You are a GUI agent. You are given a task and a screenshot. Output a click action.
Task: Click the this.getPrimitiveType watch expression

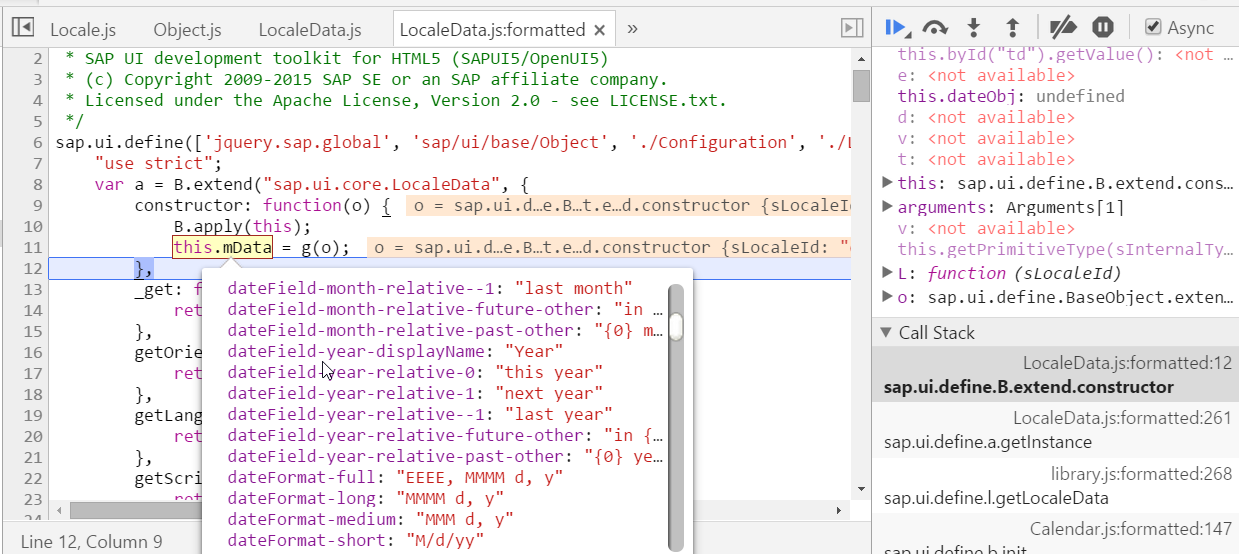tap(1064, 249)
